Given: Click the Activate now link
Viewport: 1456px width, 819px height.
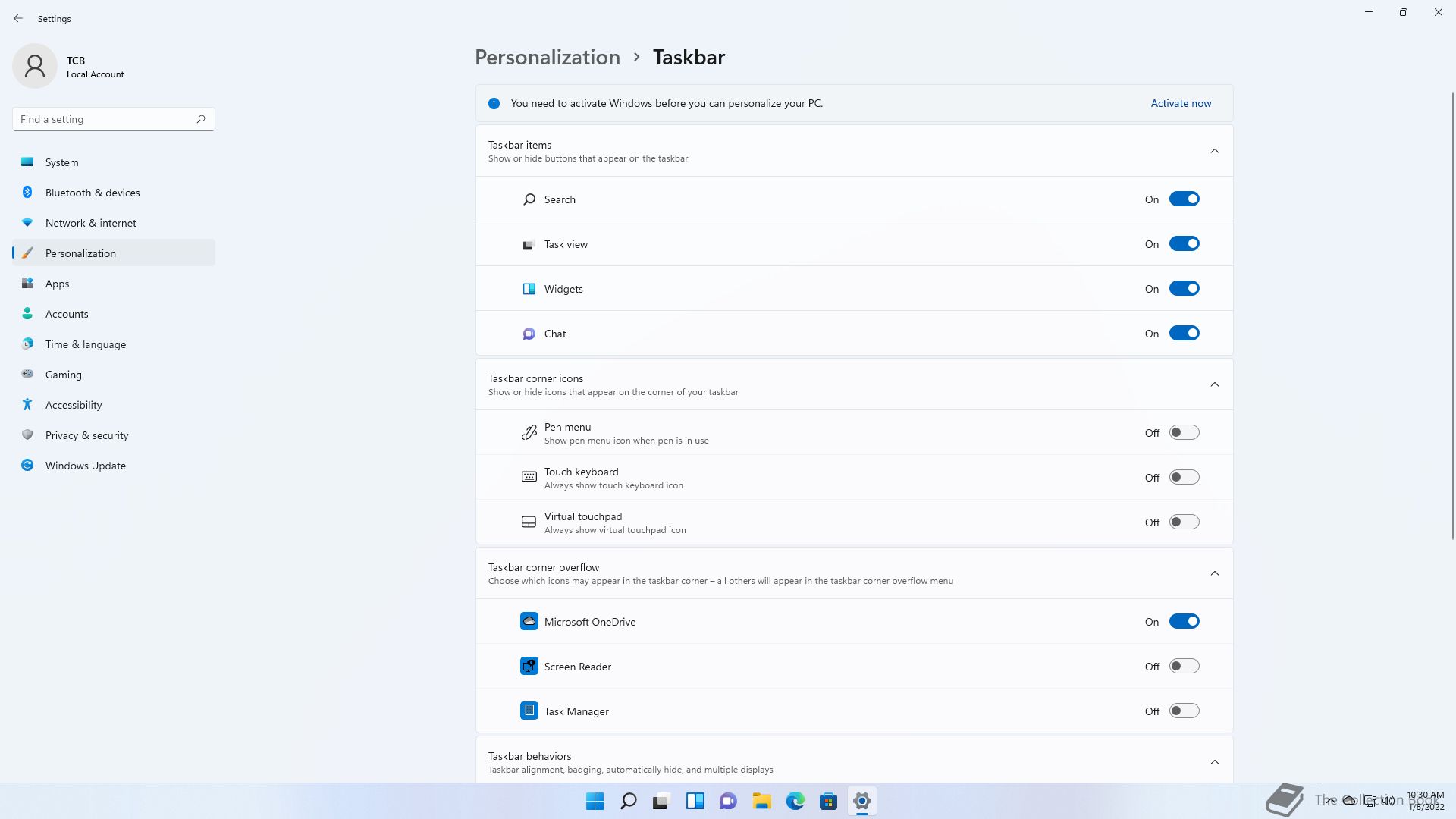Looking at the screenshot, I should (1181, 103).
